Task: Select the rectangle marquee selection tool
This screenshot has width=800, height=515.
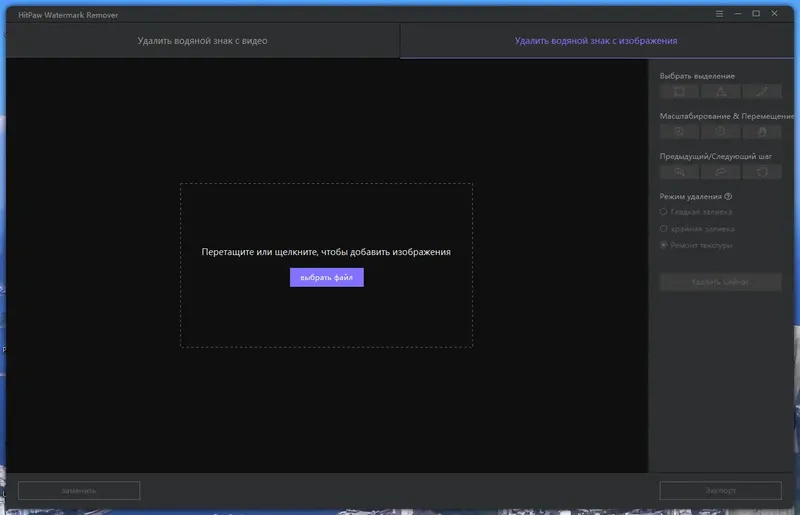Action: pos(679,91)
